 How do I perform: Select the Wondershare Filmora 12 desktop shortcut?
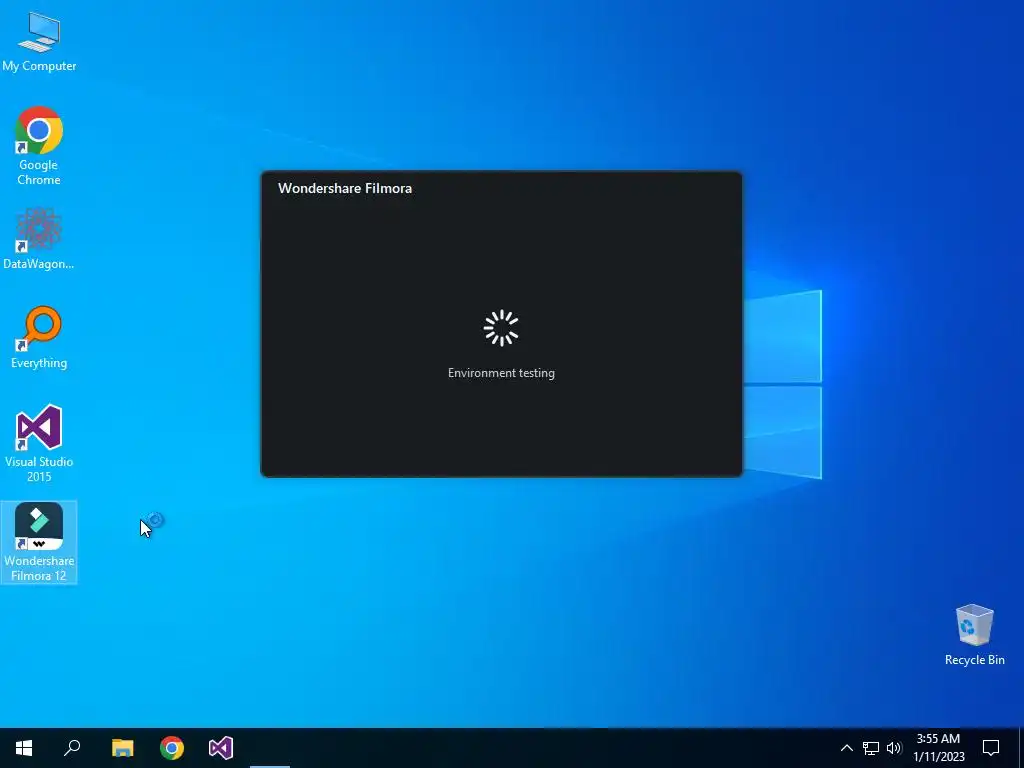pos(39,542)
